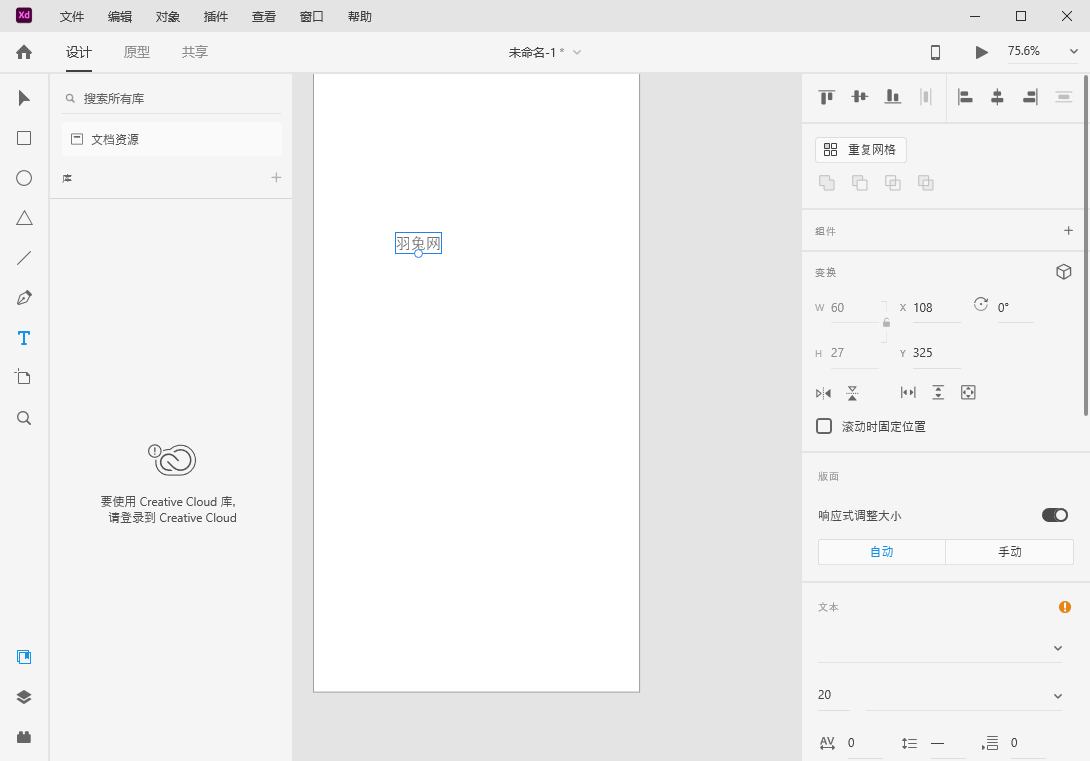Flip the object horizontally

823,393
